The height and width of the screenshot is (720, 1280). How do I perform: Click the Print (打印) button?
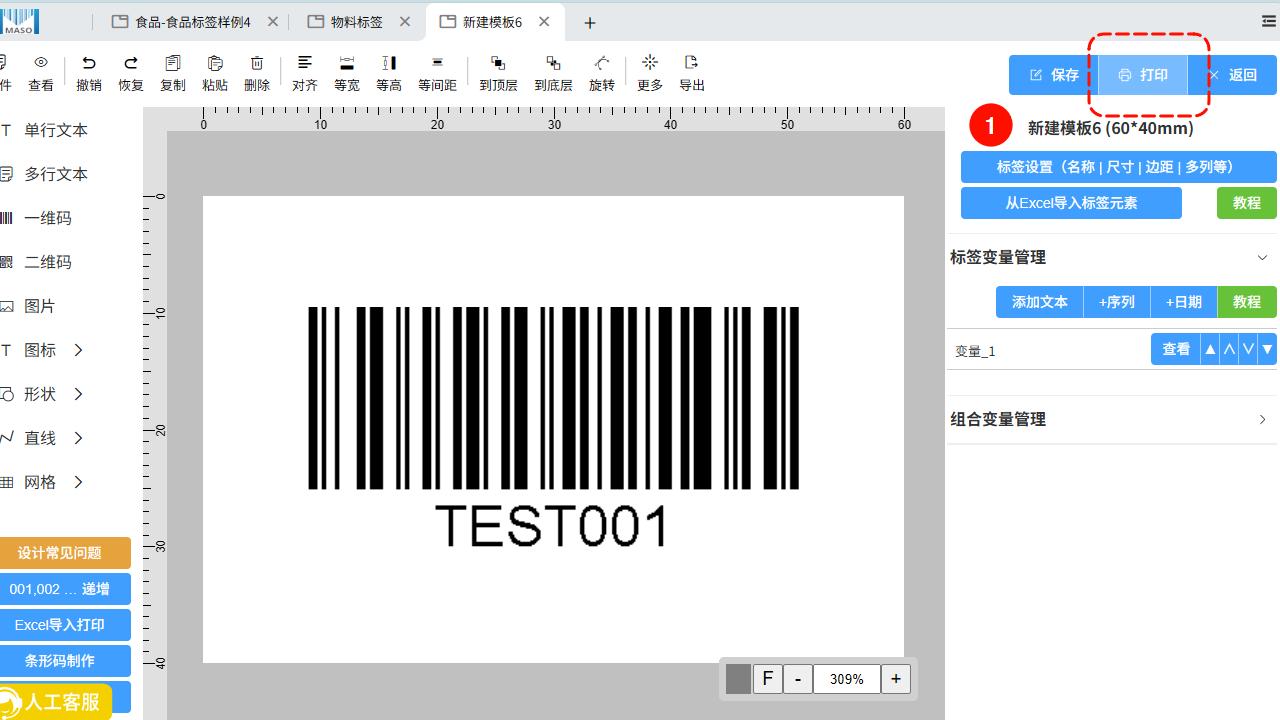click(1143, 75)
